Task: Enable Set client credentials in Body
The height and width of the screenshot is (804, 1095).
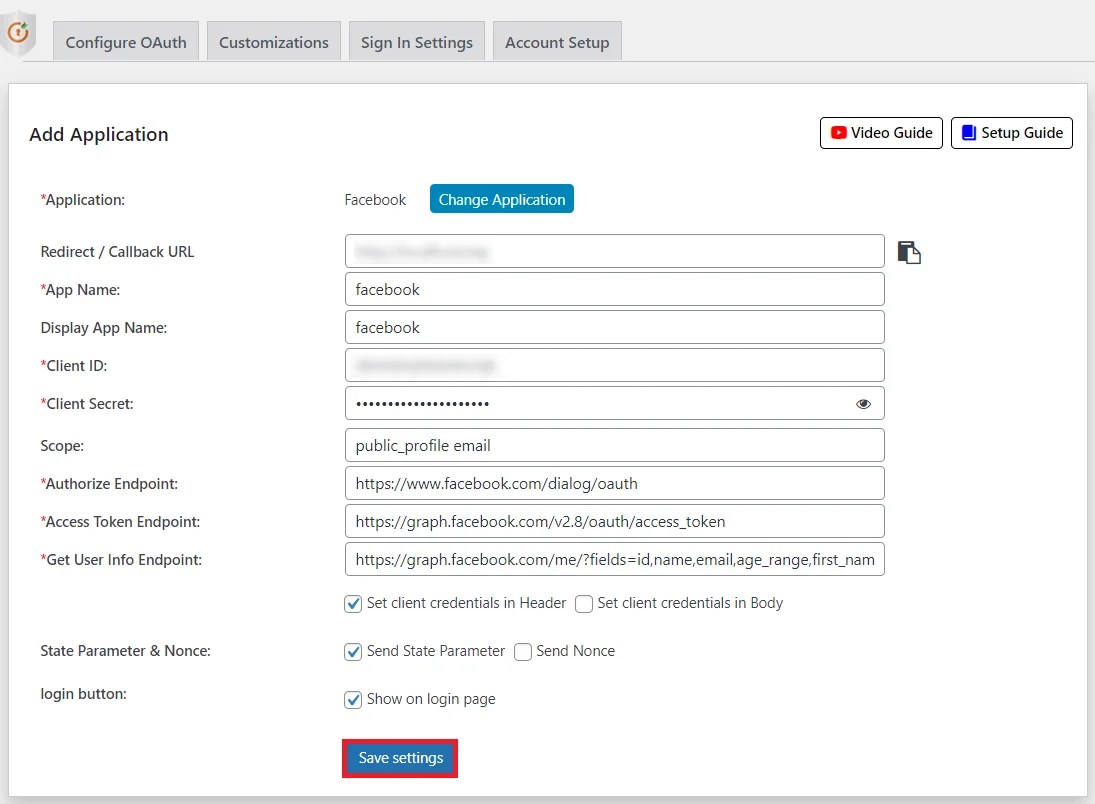Action: [x=583, y=603]
